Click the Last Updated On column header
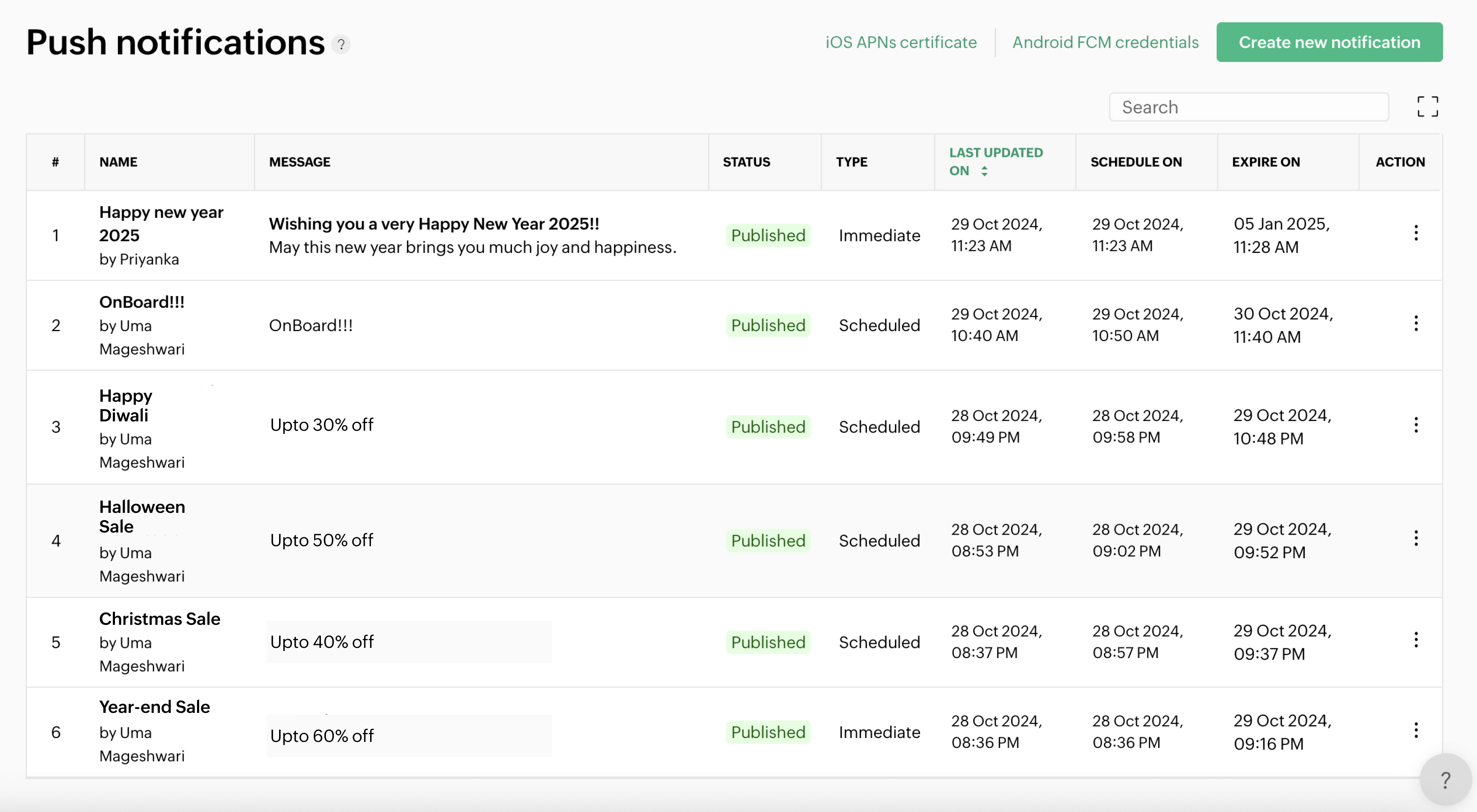Viewport: 1477px width, 812px height. (995, 153)
